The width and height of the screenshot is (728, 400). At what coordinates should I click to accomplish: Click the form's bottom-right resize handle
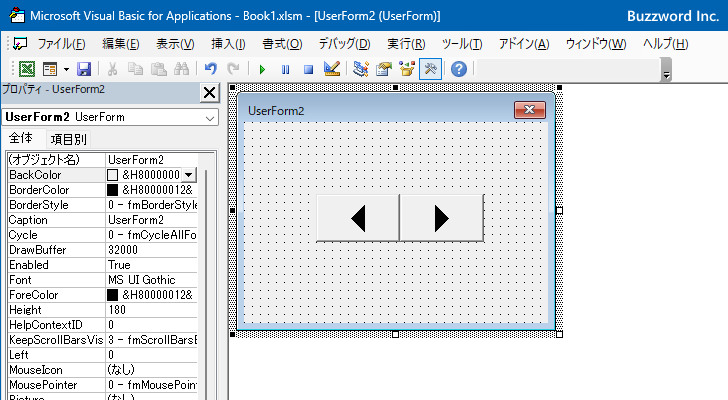coord(559,334)
